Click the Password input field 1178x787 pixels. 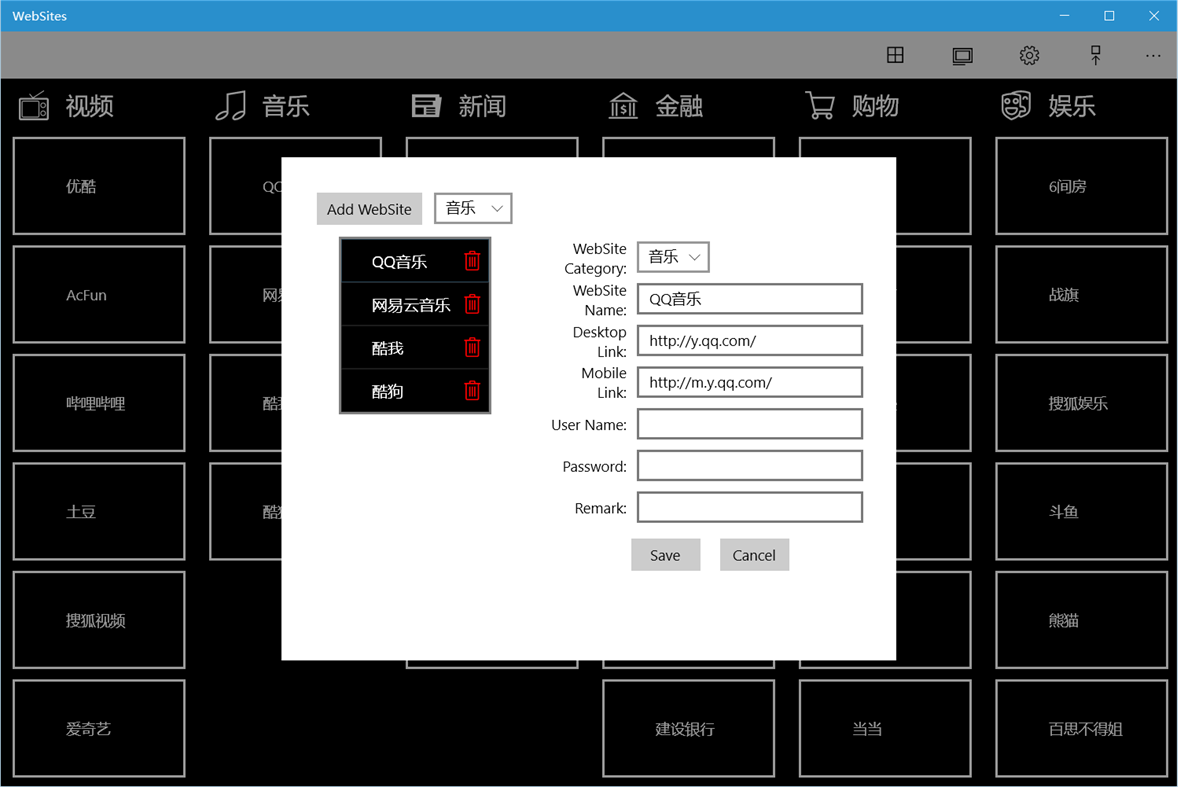pyautogui.click(x=750, y=466)
